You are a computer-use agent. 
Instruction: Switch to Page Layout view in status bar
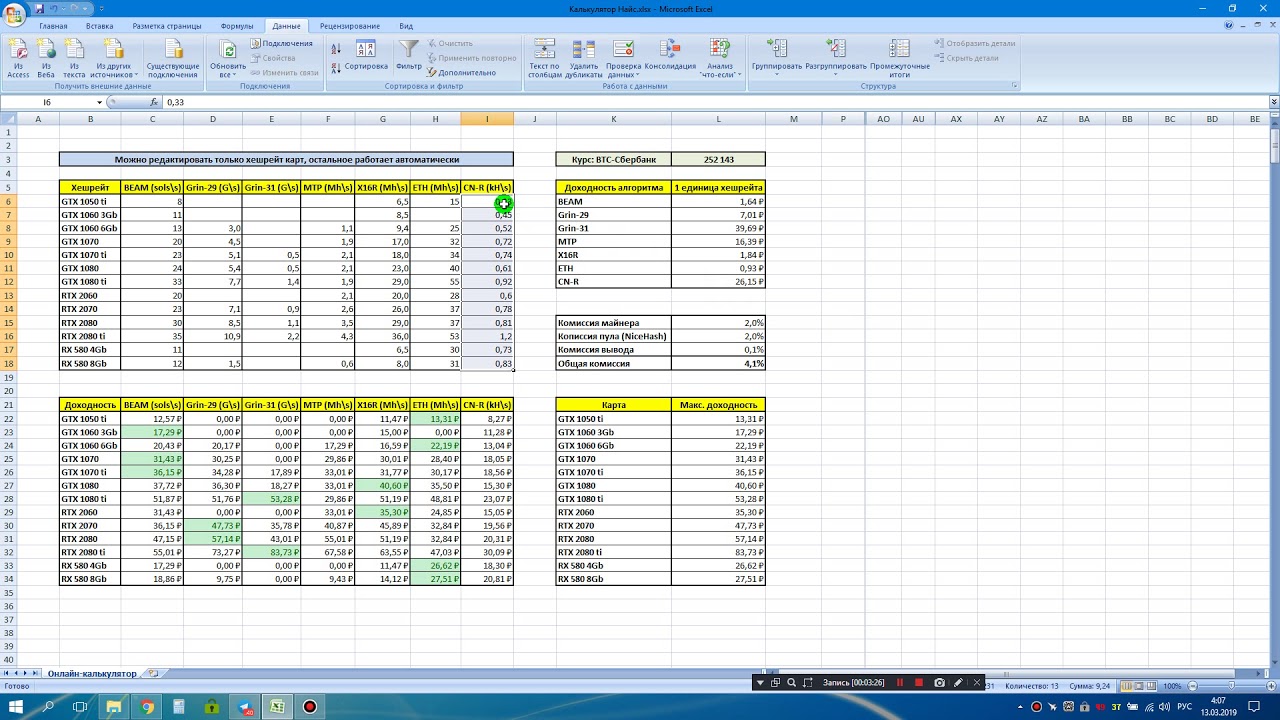[1138, 686]
